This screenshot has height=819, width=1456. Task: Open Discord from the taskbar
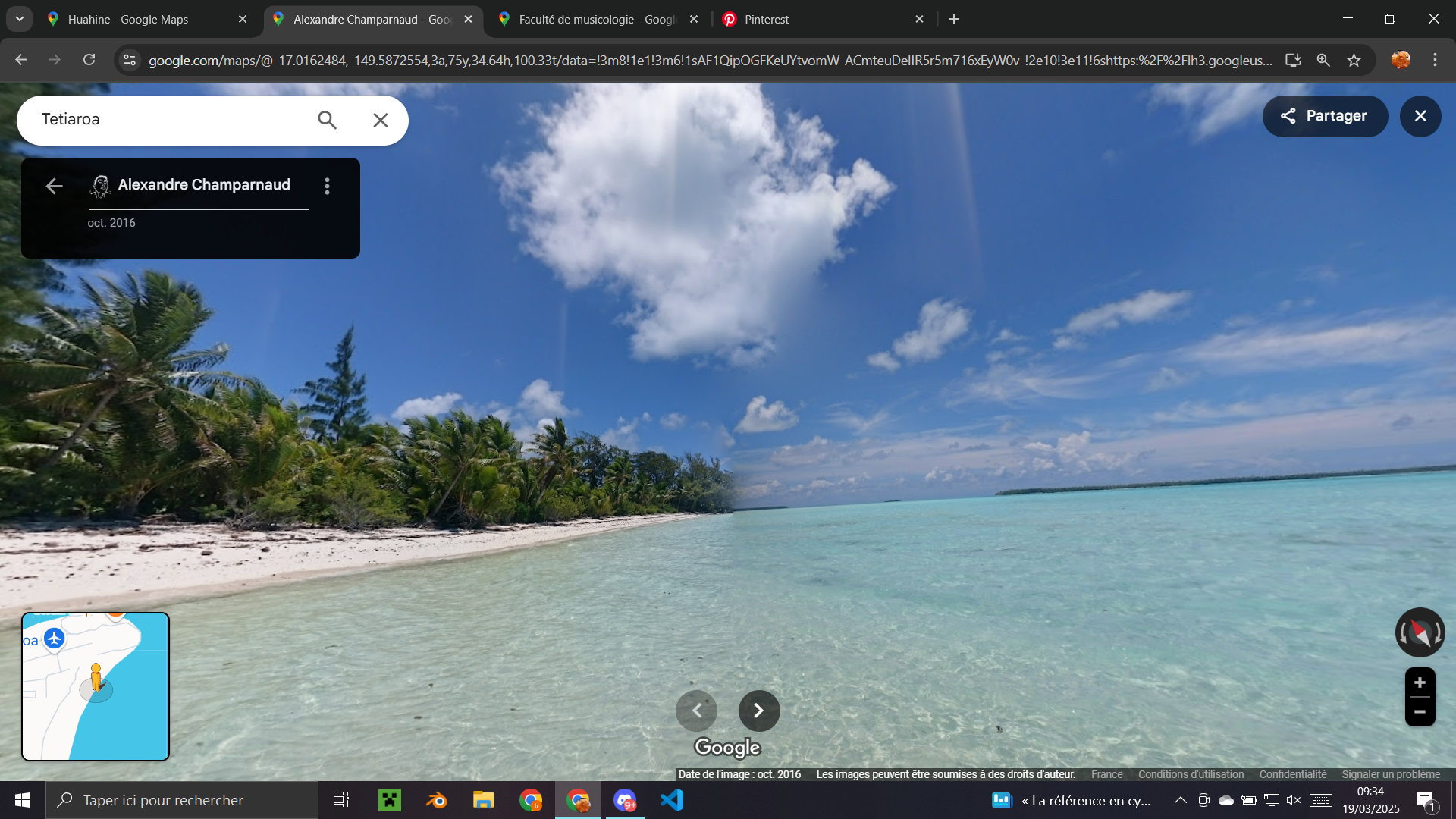coord(625,800)
